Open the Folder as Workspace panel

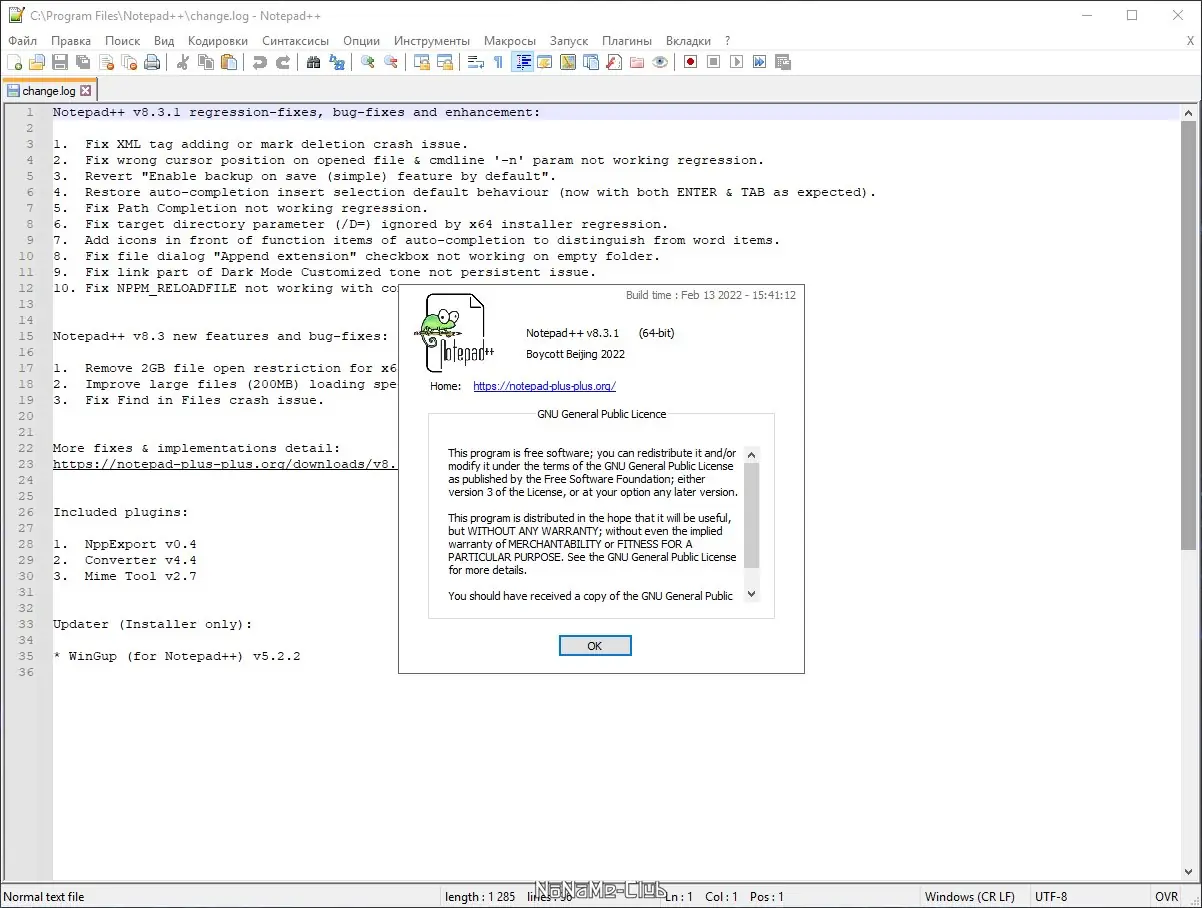coord(637,62)
